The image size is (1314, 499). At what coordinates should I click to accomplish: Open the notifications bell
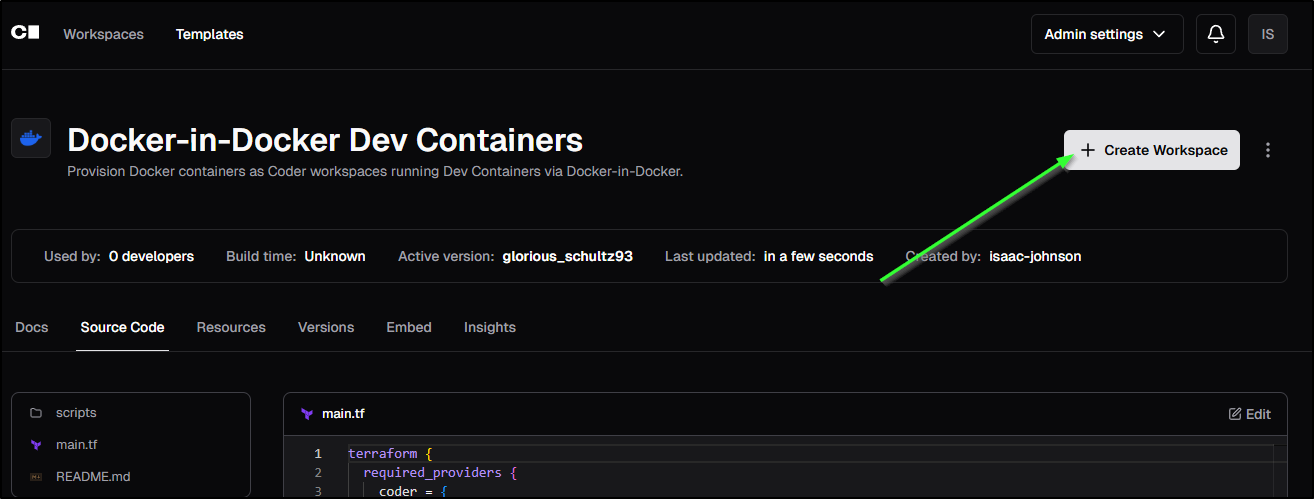1216,34
